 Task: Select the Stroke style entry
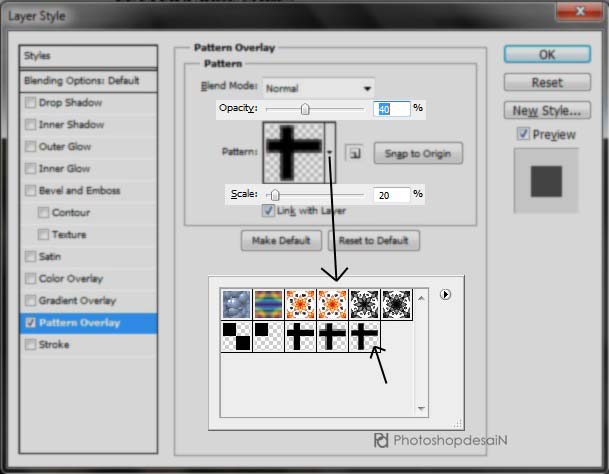click(x=52, y=345)
